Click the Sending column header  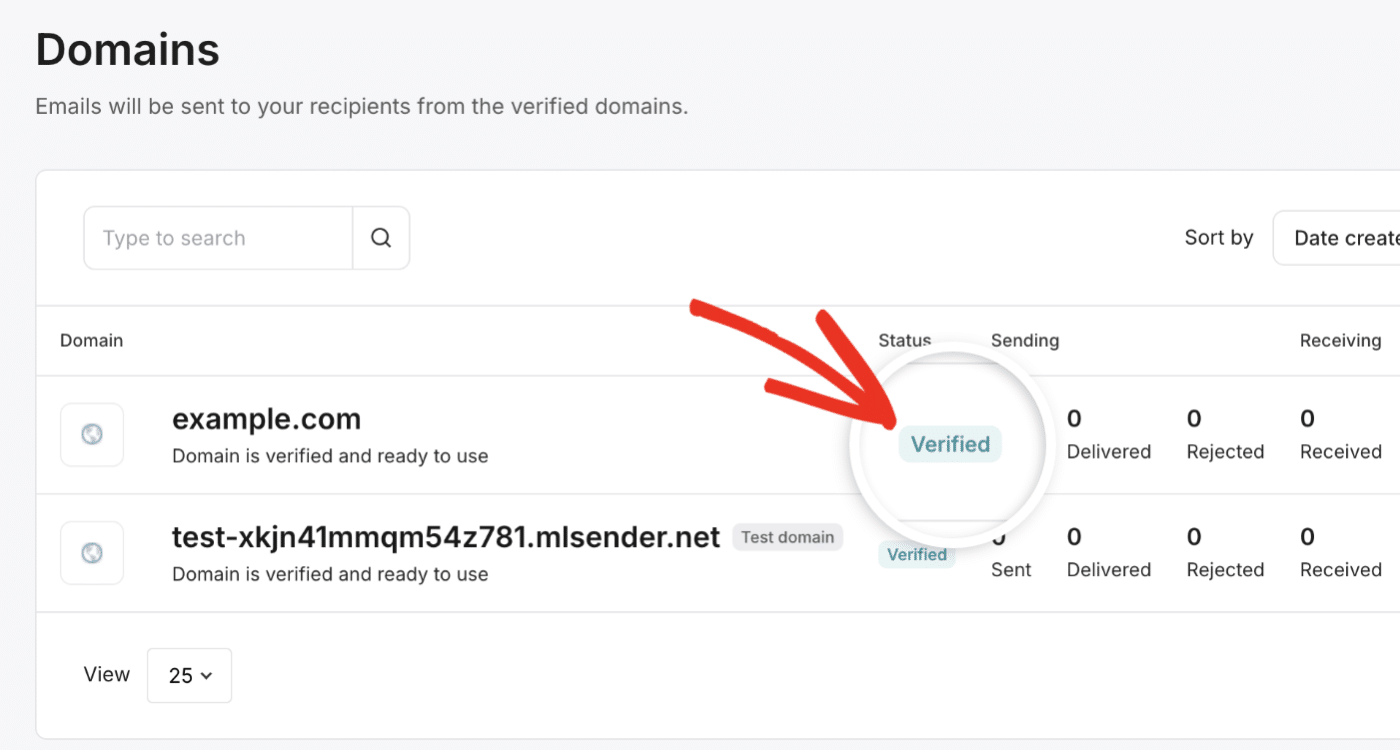(x=1025, y=340)
